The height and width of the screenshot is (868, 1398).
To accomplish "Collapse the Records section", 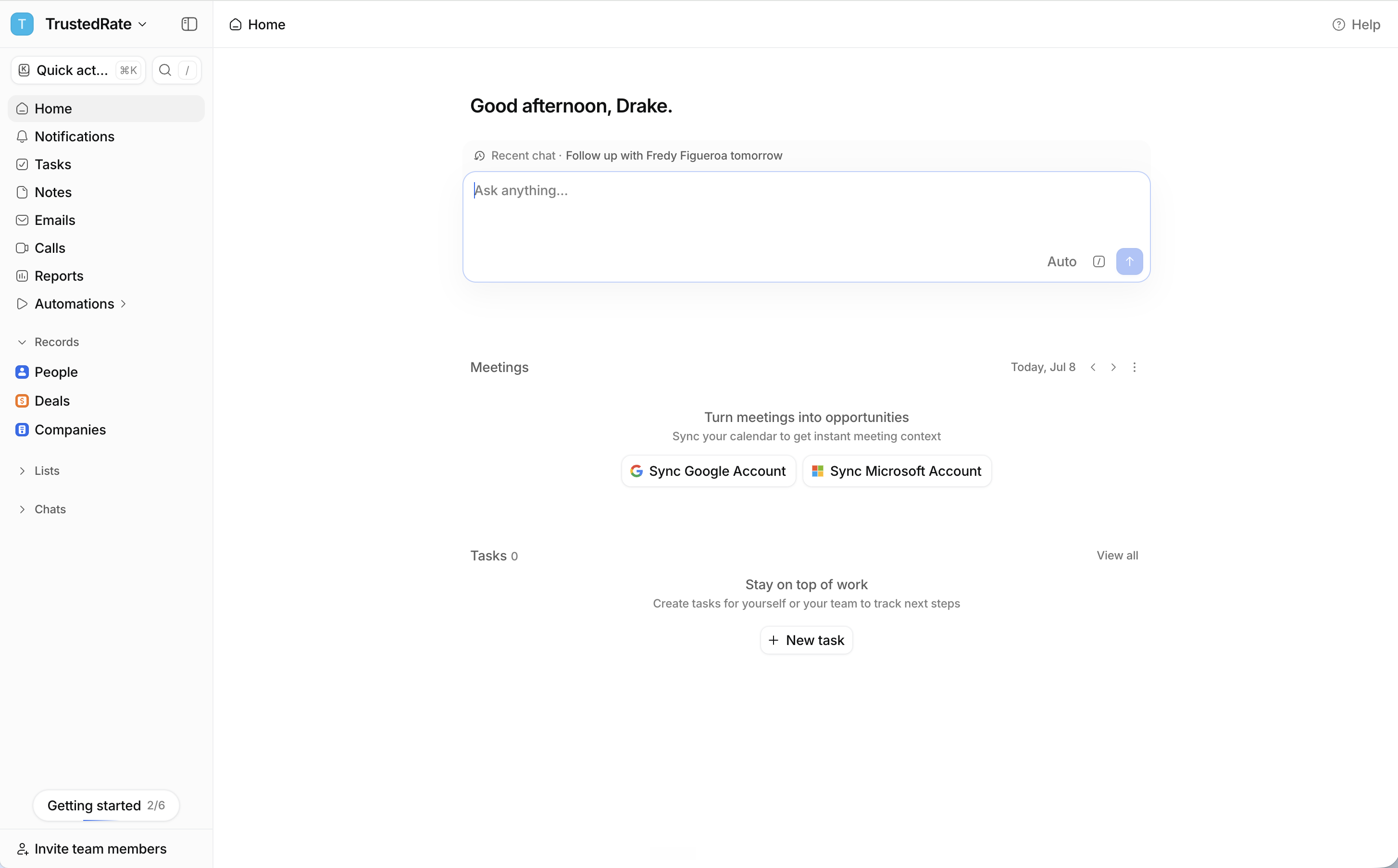I will click(x=22, y=342).
